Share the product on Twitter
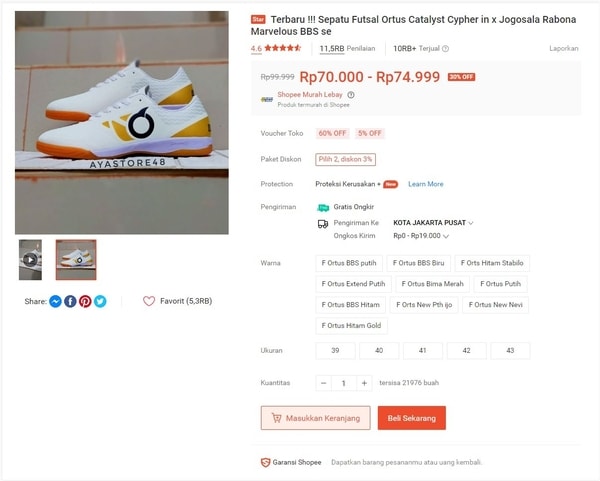This screenshot has height=481, width=600. pos(100,302)
